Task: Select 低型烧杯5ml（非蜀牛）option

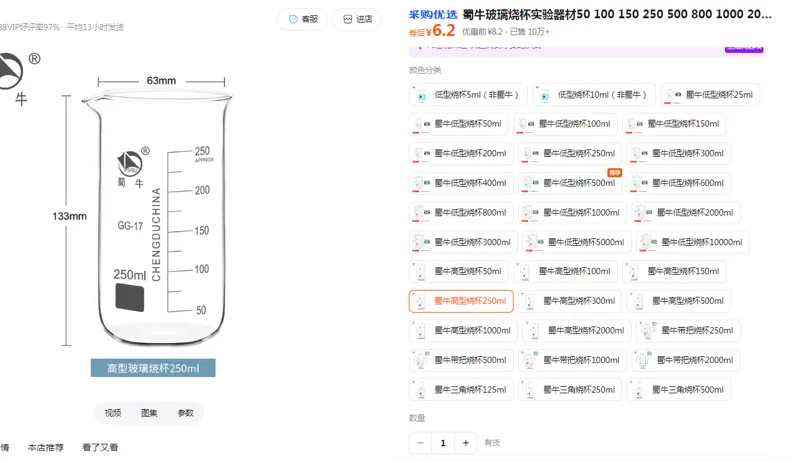Action: click(x=468, y=95)
